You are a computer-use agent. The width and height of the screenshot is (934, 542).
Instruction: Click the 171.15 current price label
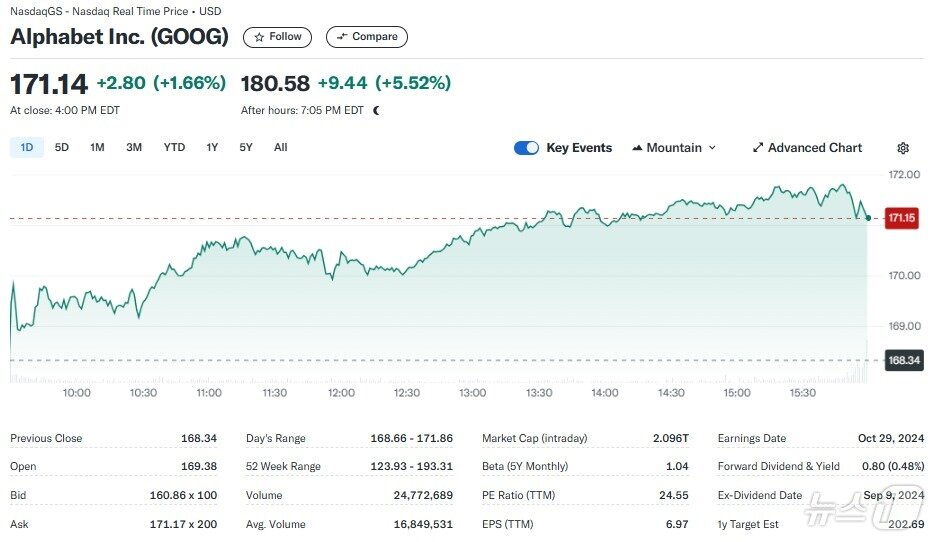coord(902,218)
